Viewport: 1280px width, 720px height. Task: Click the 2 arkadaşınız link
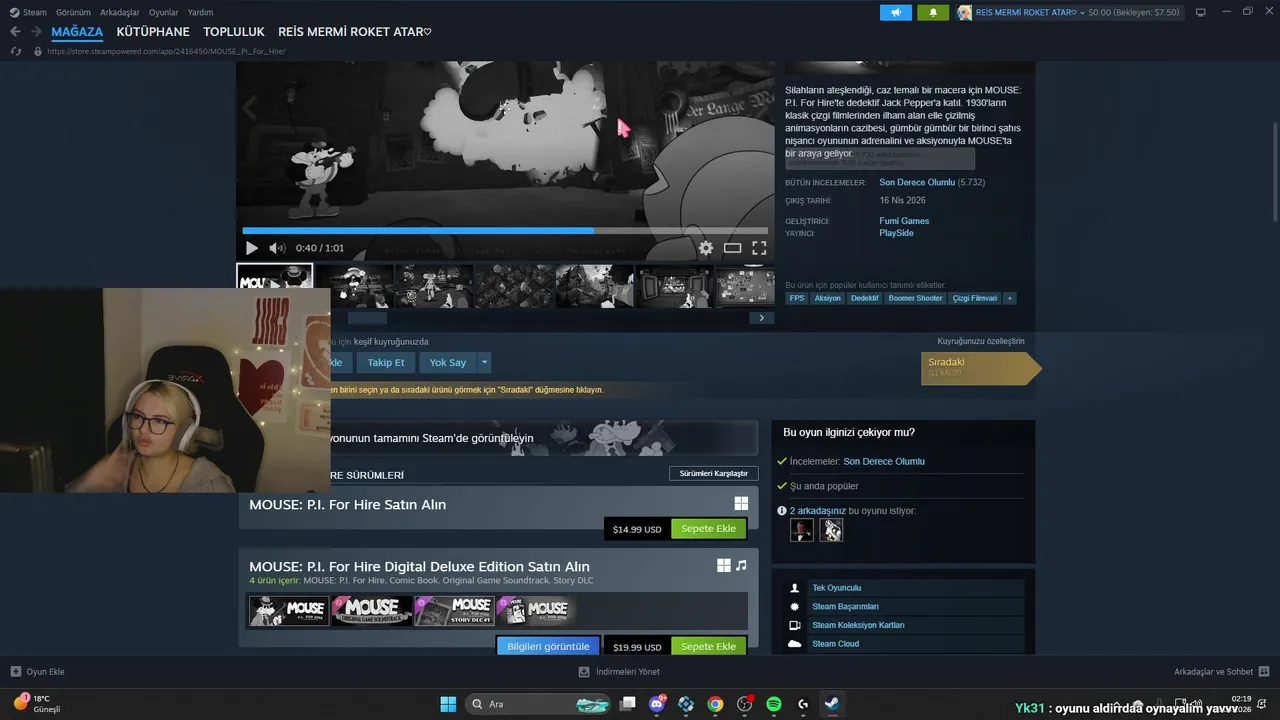pos(817,510)
